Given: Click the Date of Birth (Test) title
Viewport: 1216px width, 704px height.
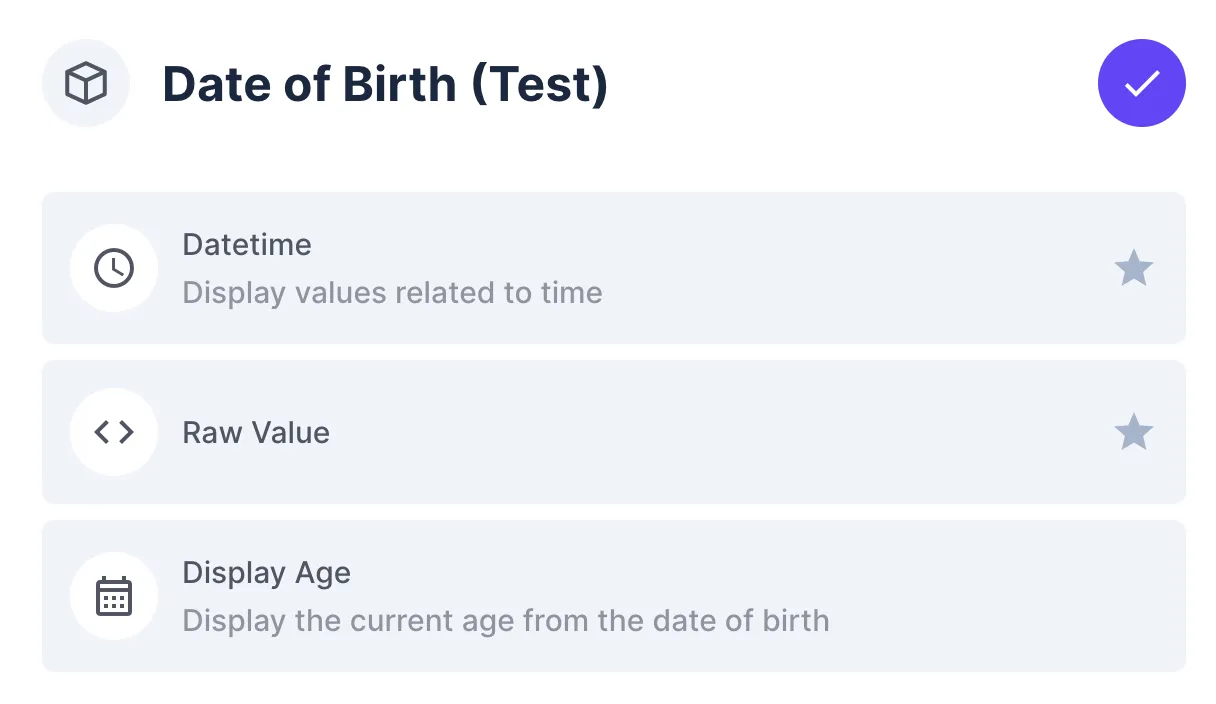Looking at the screenshot, I should pos(386,84).
